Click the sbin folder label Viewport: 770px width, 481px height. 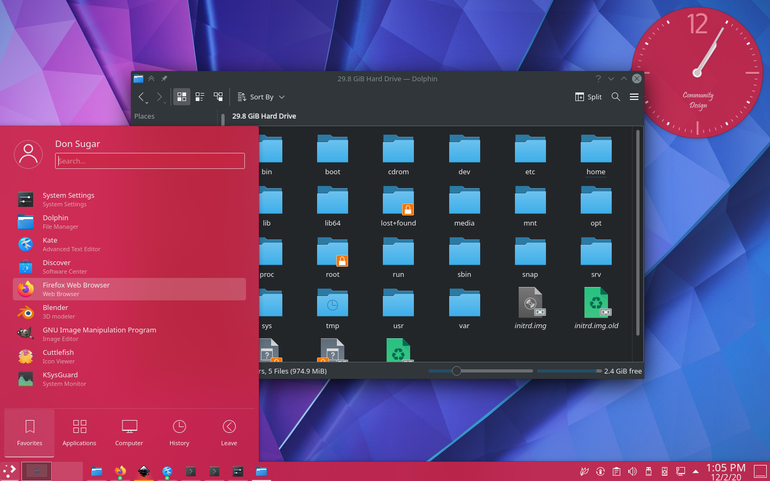point(464,274)
